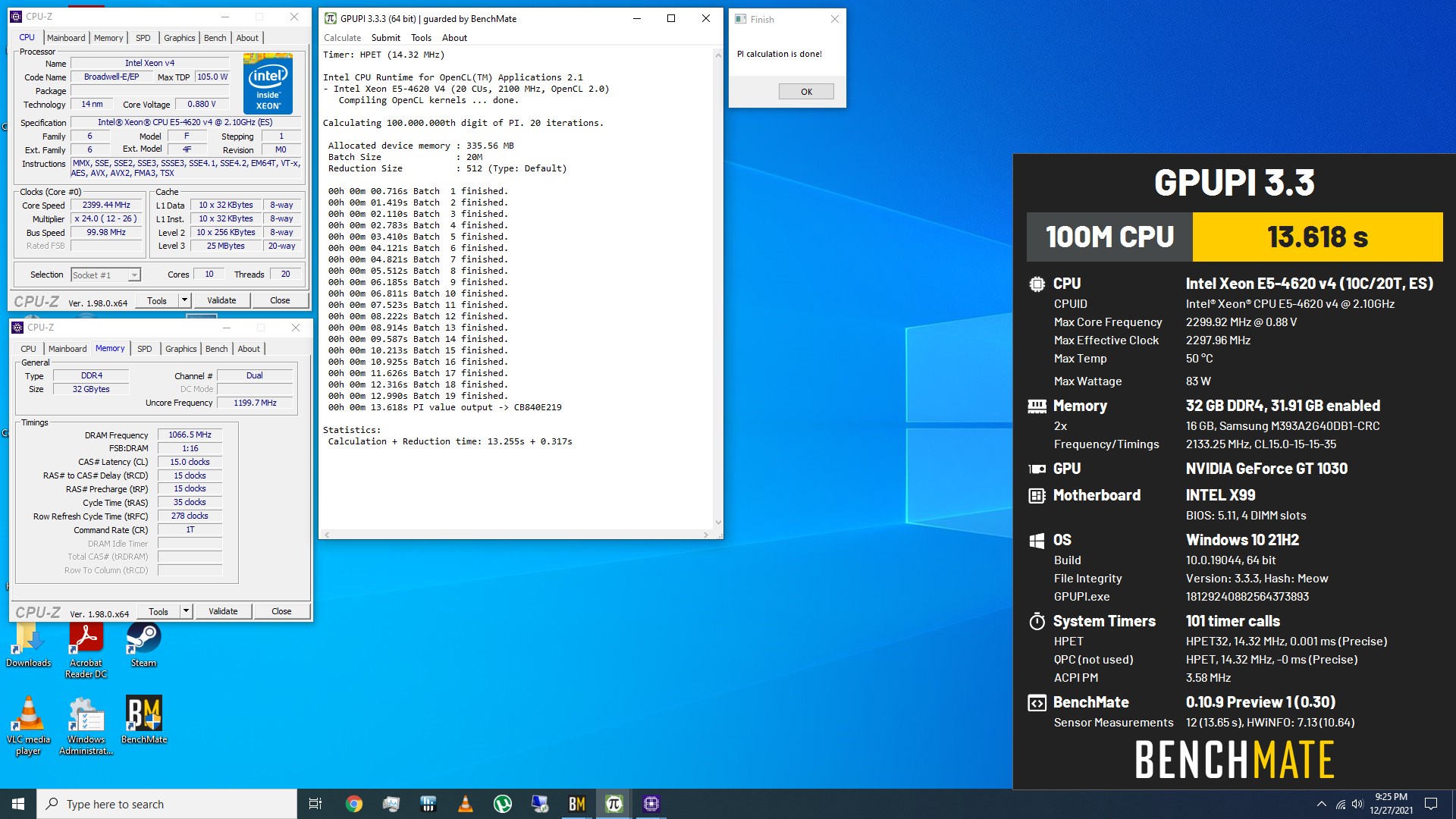Click Validate in the upper CPU-Z window
Image resolution: width=1456 pixels, height=819 pixels.
tap(221, 300)
